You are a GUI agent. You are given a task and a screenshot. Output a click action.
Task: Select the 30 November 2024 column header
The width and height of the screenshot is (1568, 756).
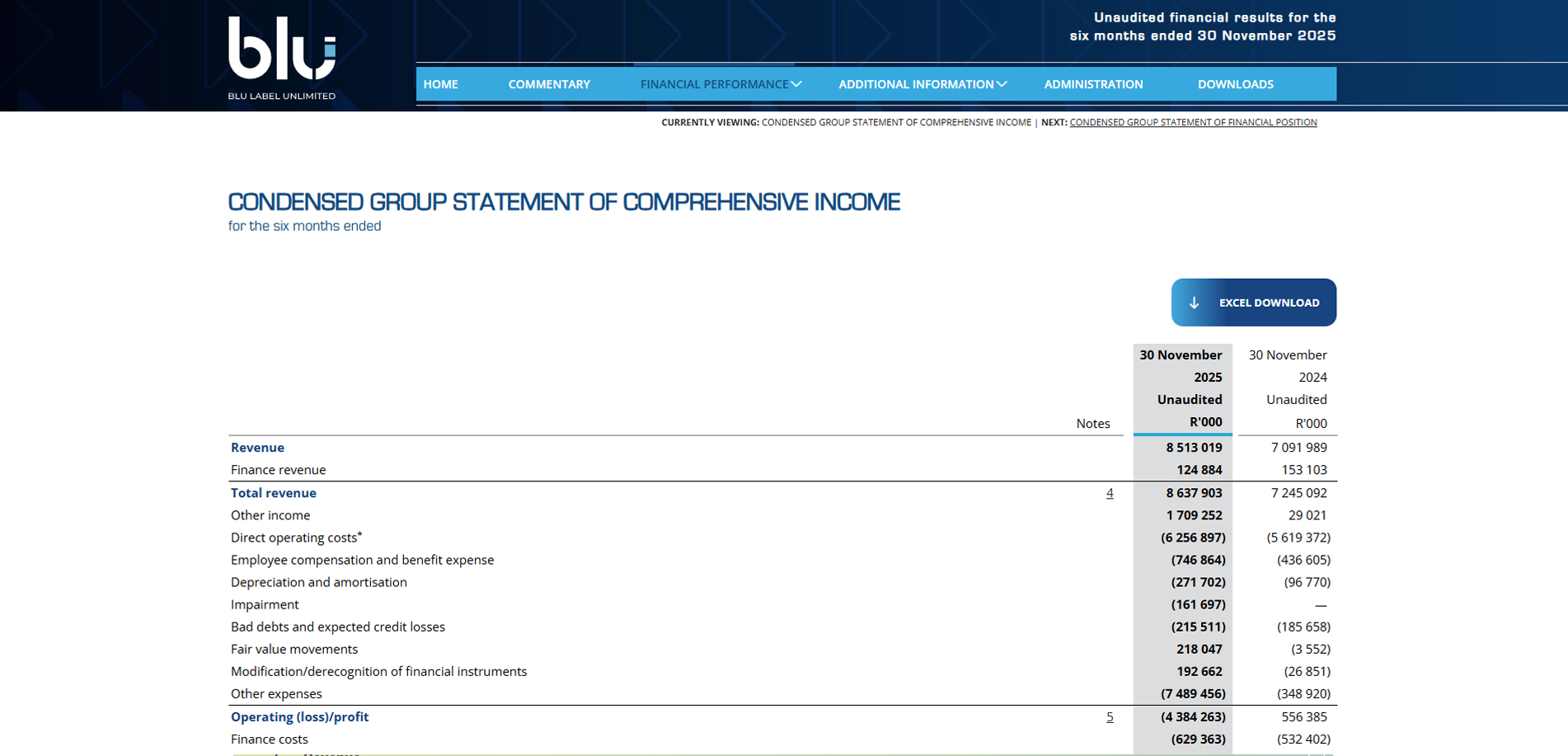coord(1288,388)
